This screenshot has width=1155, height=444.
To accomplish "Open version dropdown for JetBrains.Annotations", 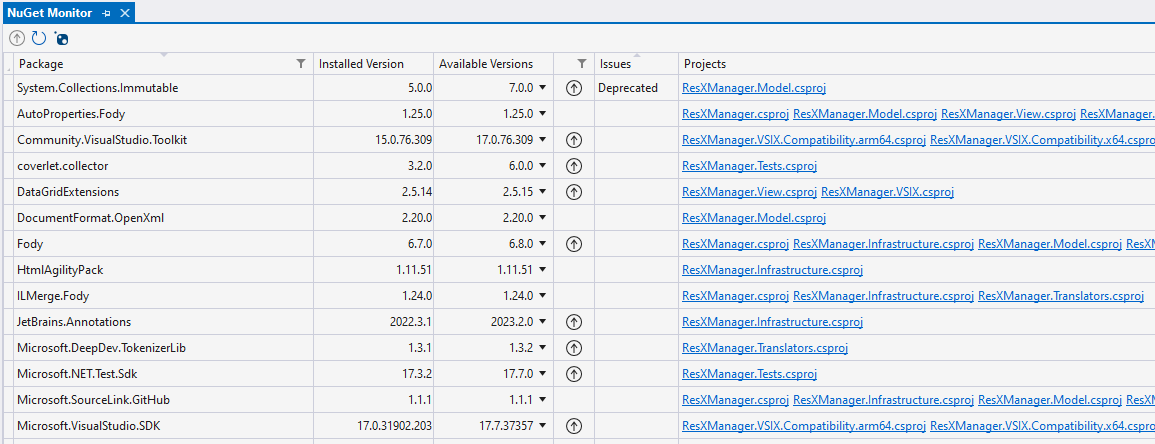I will [543, 322].
